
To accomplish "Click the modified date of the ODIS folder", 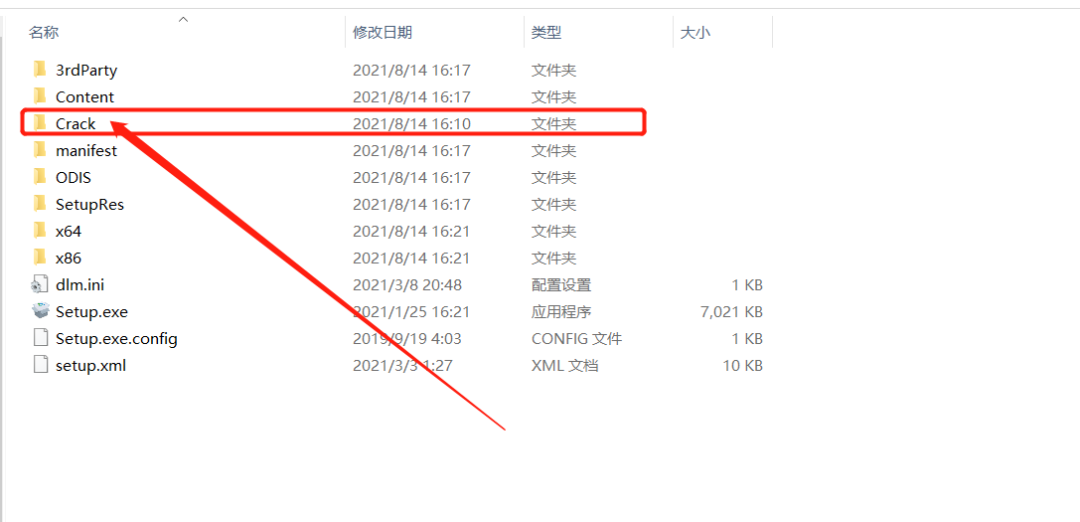I will (411, 178).
